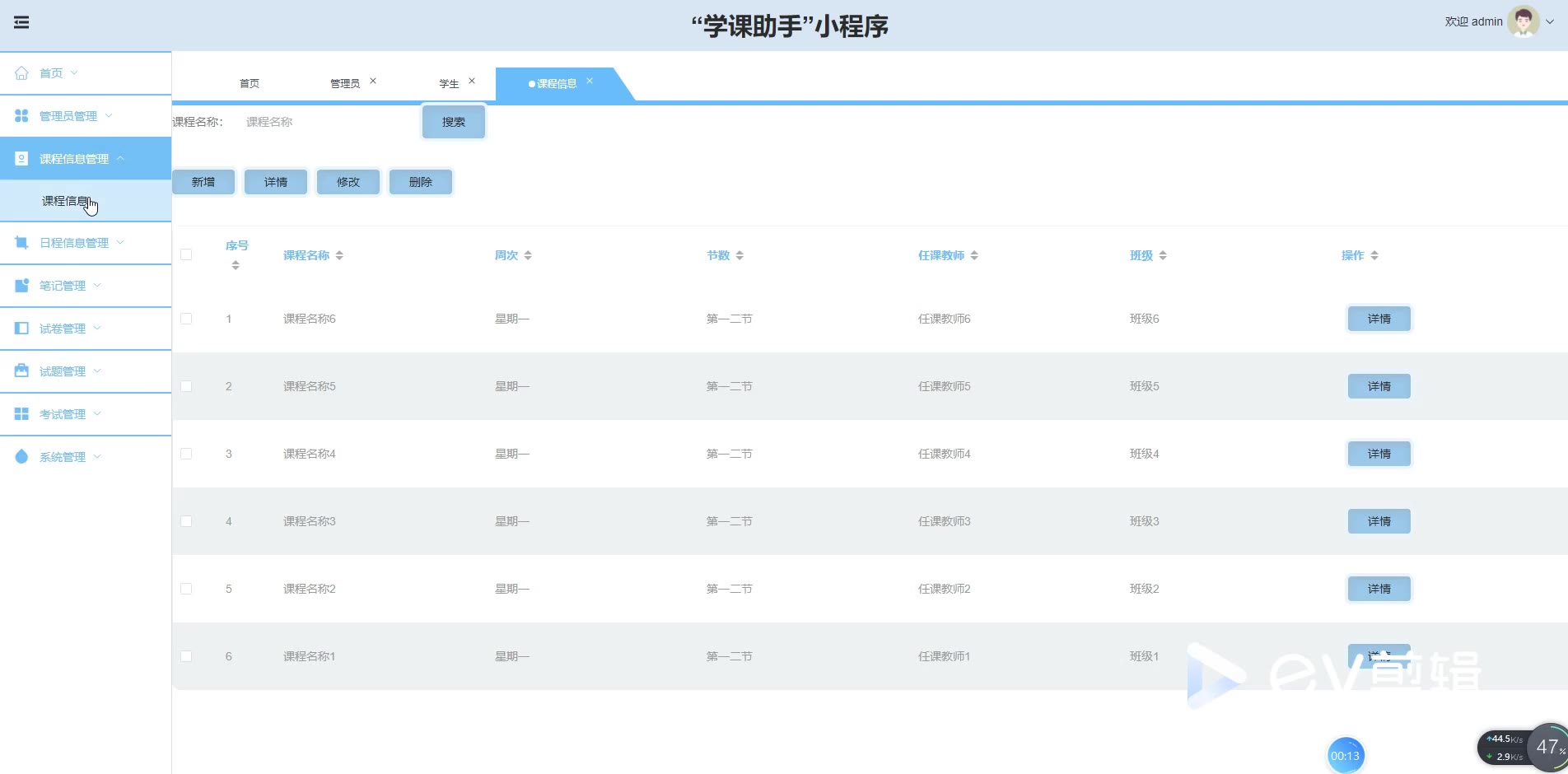Check the row for 课程名称4
1568x774 pixels.
tap(186, 454)
